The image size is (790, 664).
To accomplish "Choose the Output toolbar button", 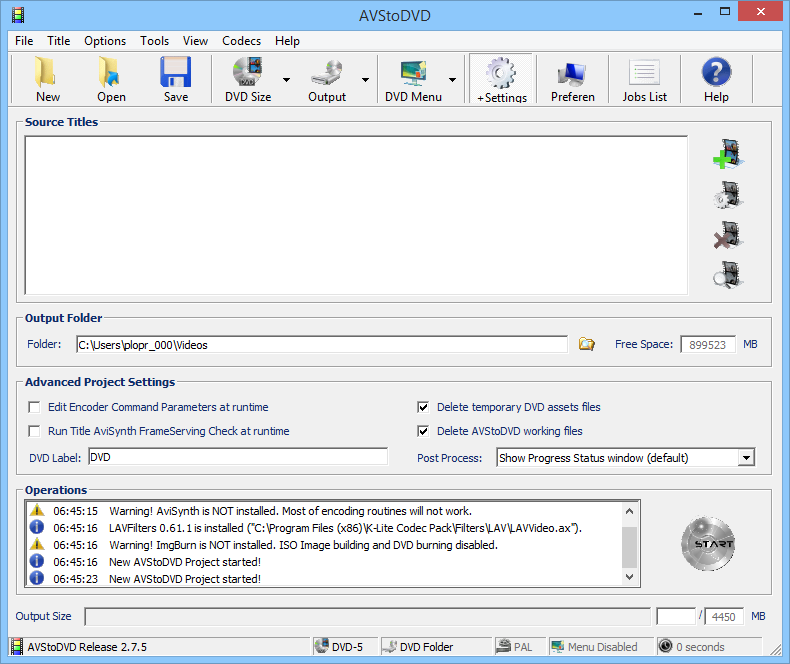I will 326,79.
